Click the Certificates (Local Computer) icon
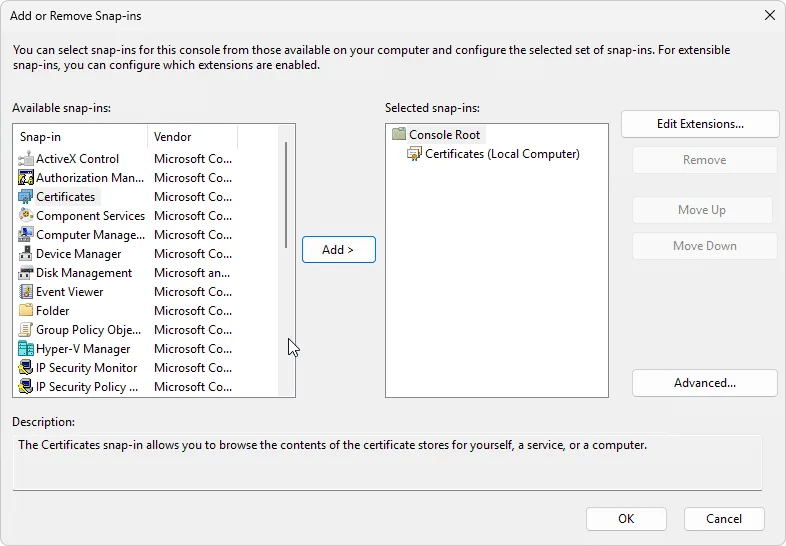The height and width of the screenshot is (546, 786). coord(415,153)
